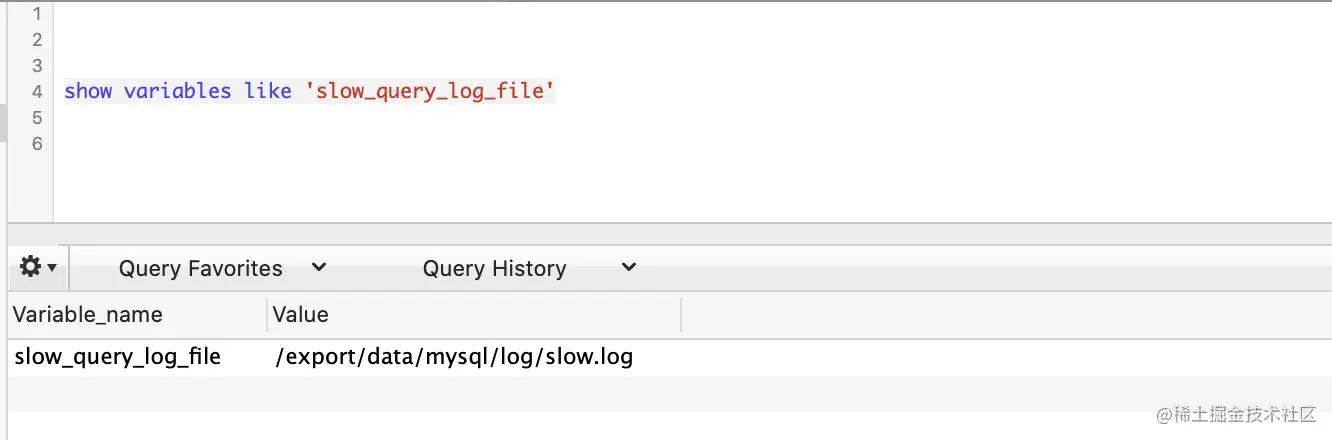Expand the Query Favorites dropdown
Screen dimensions: 1332x440
tap(222, 268)
